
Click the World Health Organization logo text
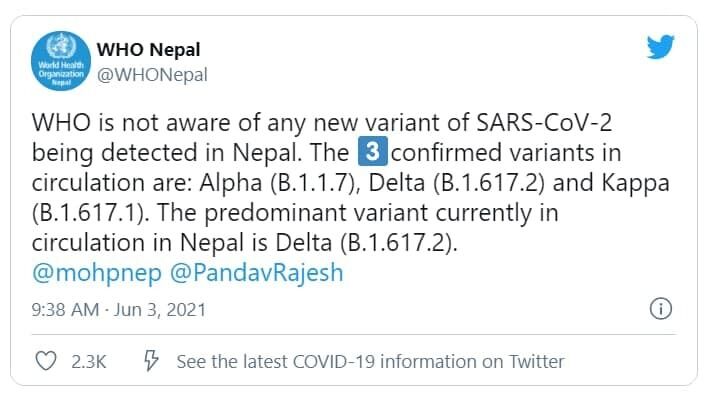click(x=61, y=74)
